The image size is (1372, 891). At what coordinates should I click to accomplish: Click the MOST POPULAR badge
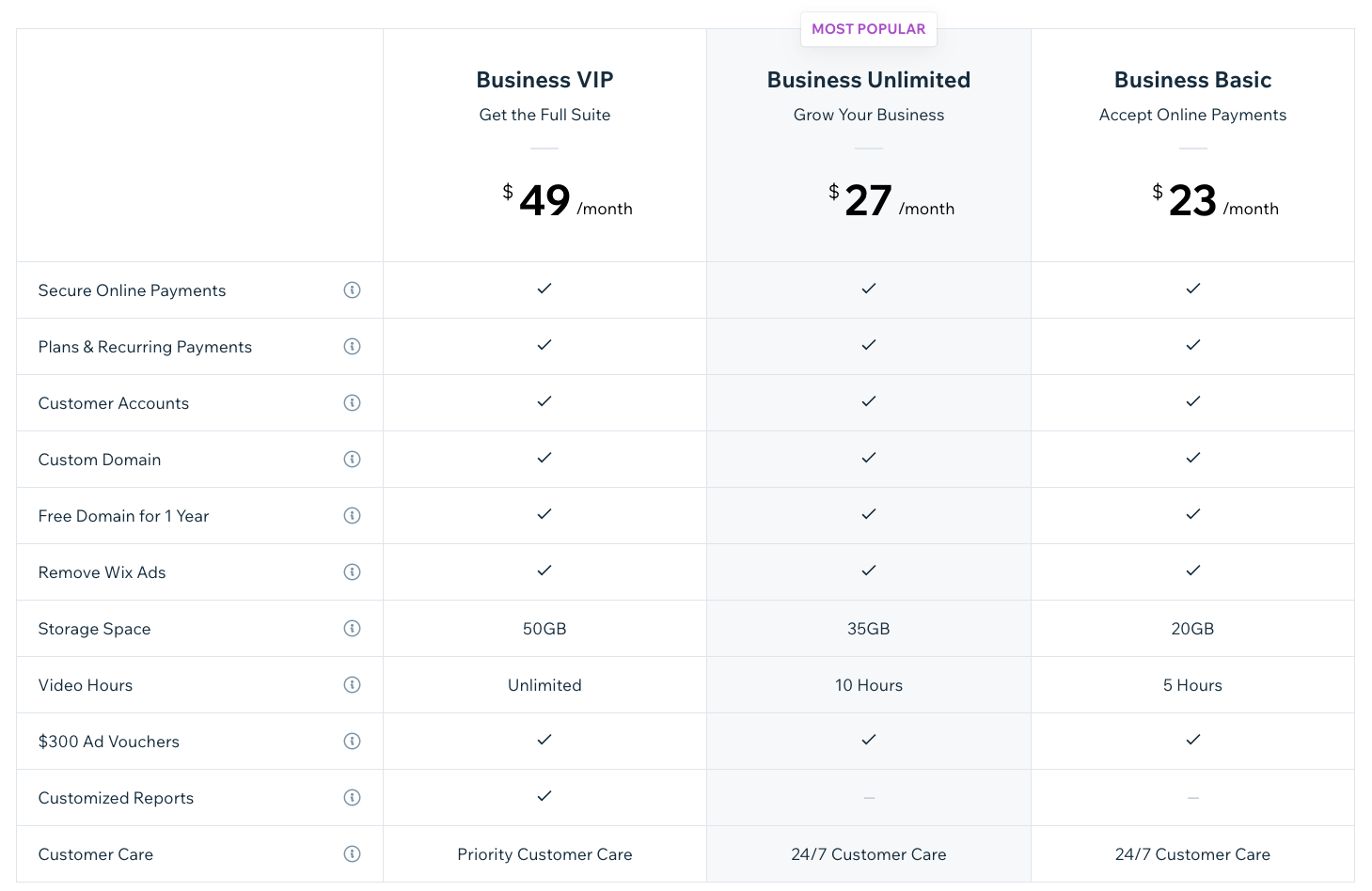pyautogui.click(x=868, y=29)
